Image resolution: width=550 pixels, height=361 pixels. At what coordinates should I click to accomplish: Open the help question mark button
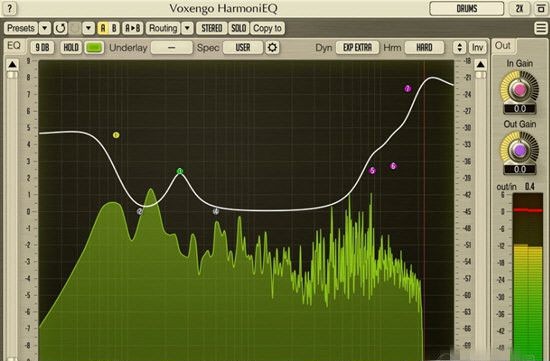[x=9, y=8]
